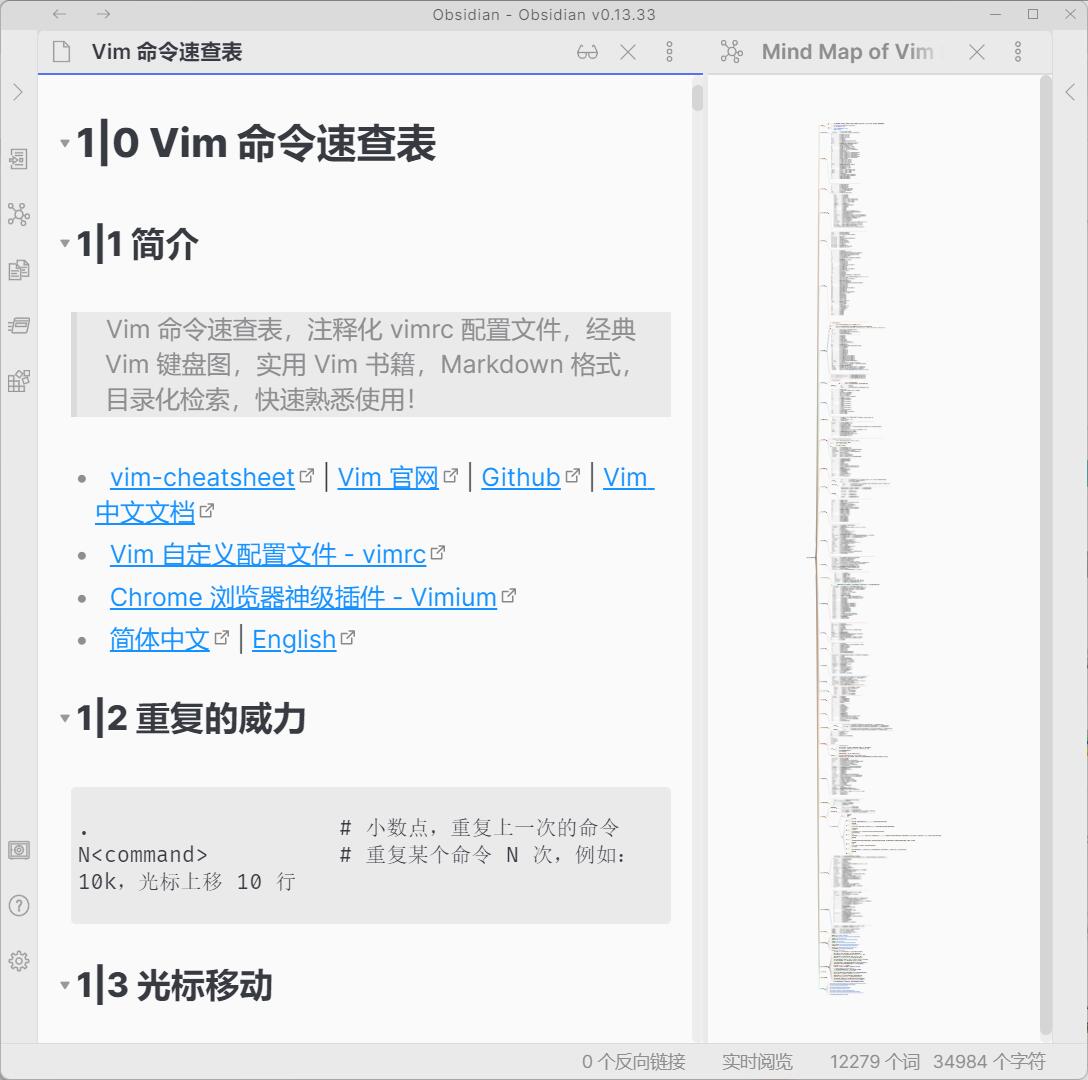
Task: Follow the Github link
Action: 520,478
